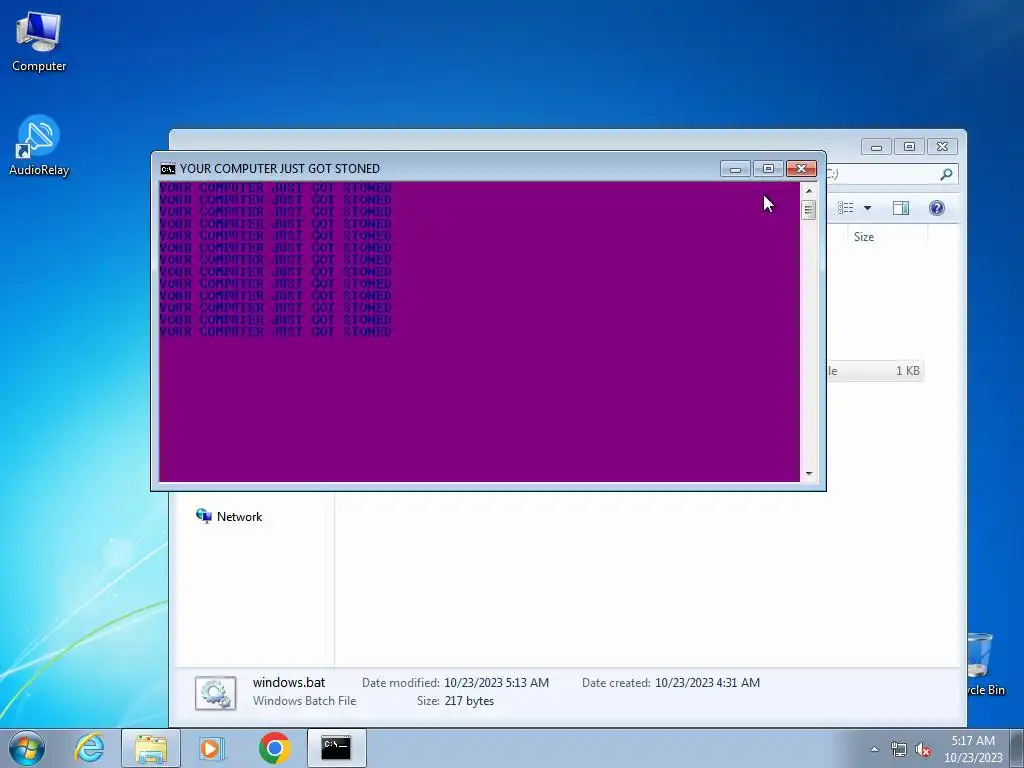Maximize the Explorer window behind the console
The height and width of the screenshot is (768, 1024).
909,147
